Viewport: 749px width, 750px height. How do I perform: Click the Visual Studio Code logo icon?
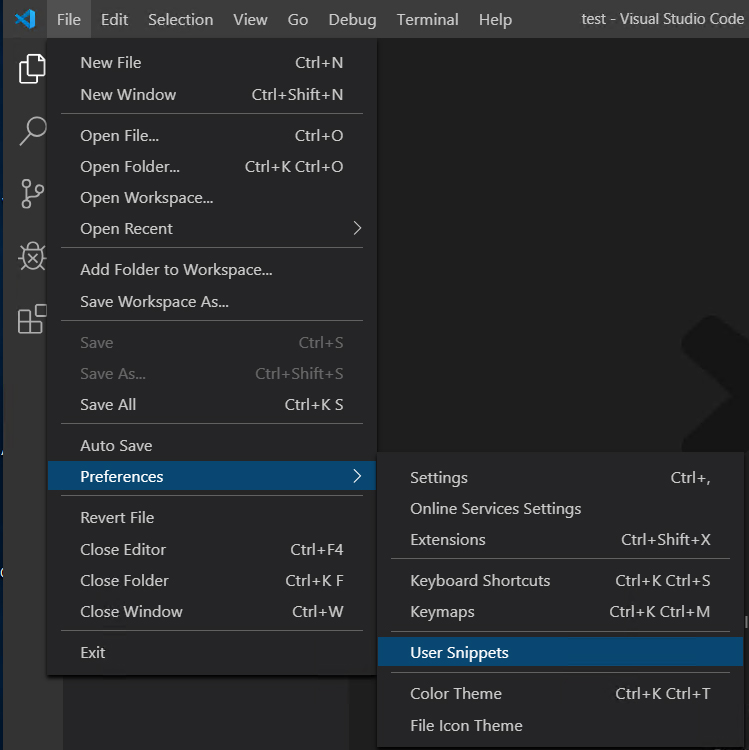25,19
